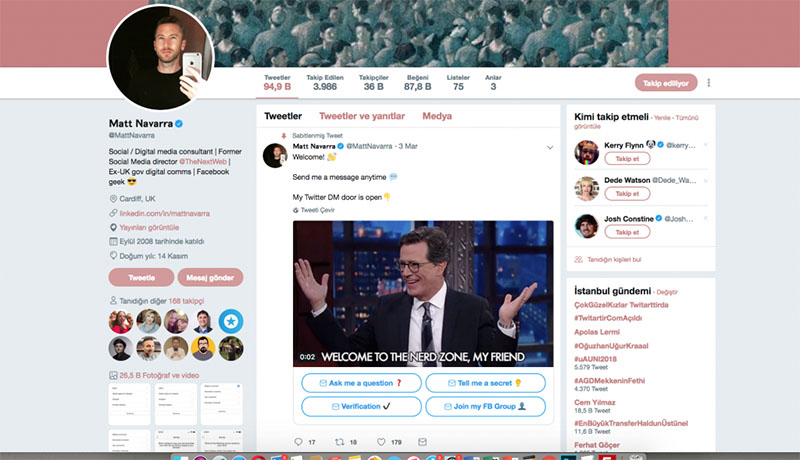Click the Tweeti Çevir globe icon

[295, 210]
